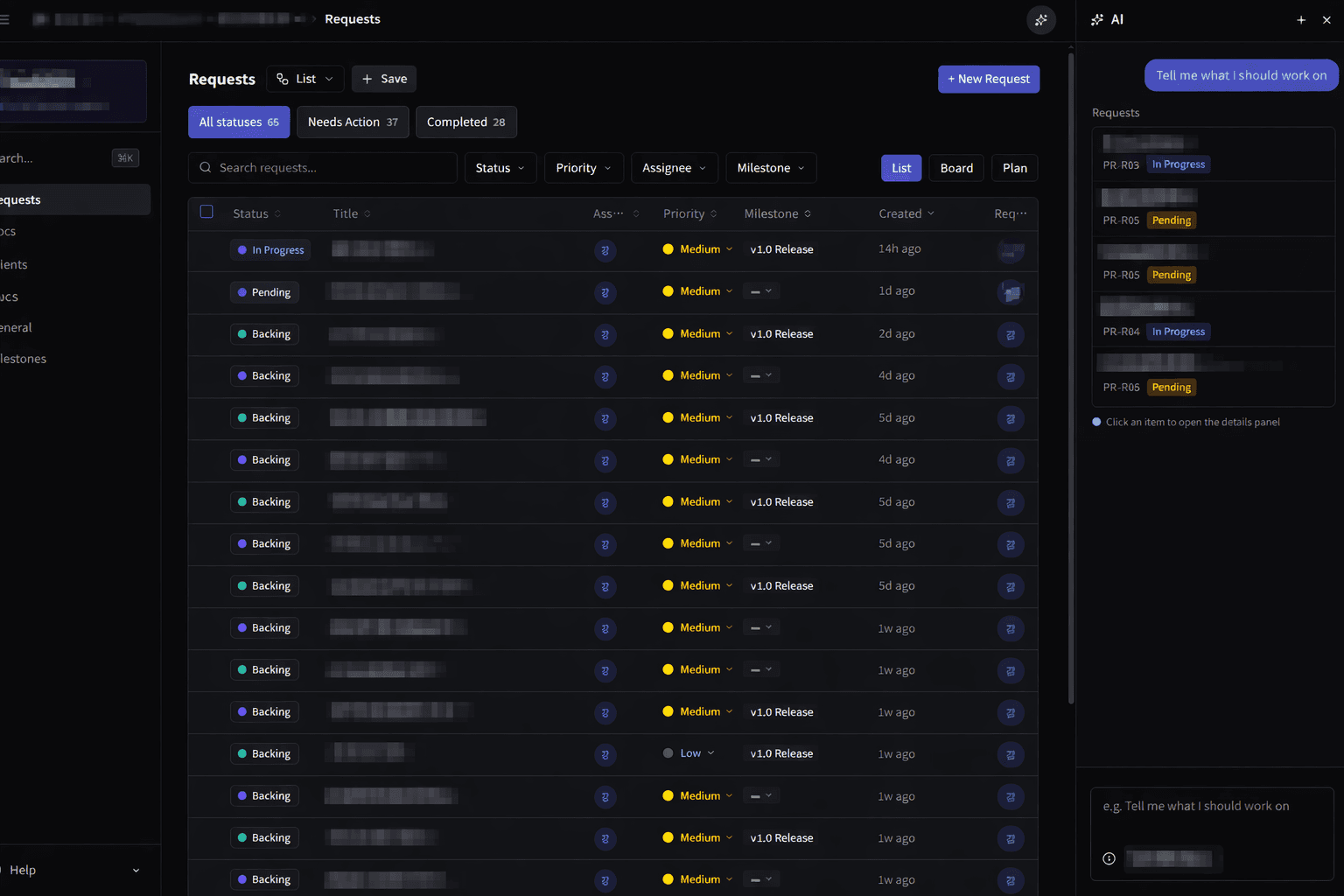The width and height of the screenshot is (1344, 896).
Task: Click the Low priority gray dot
Action: tap(668, 753)
